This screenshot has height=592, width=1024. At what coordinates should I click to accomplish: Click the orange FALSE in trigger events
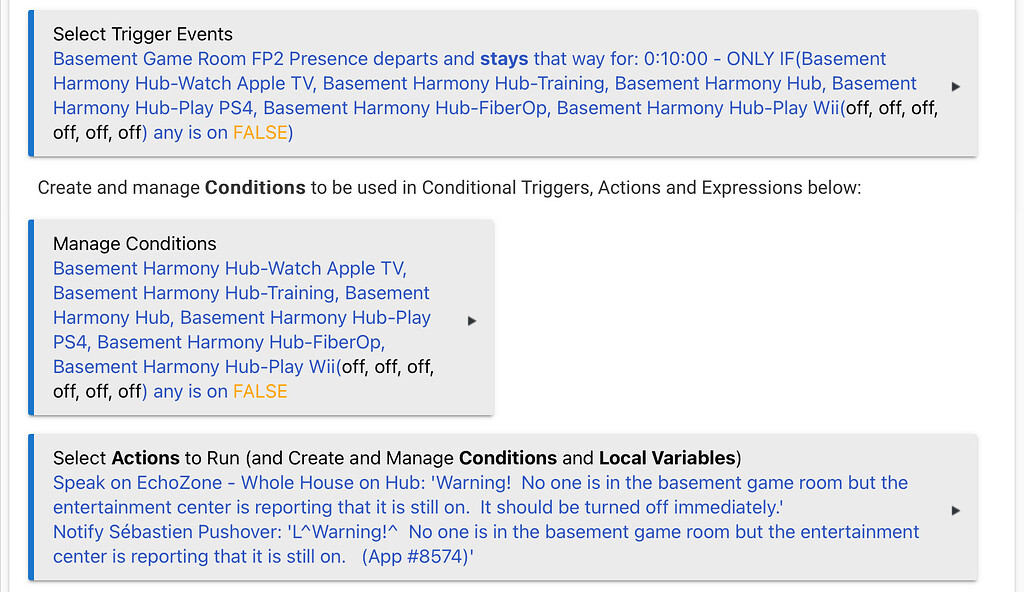[260, 132]
